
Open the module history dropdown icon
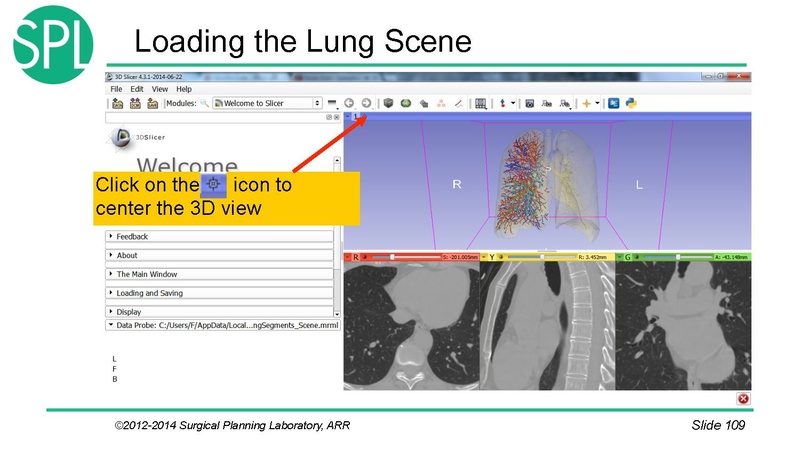pos(332,104)
